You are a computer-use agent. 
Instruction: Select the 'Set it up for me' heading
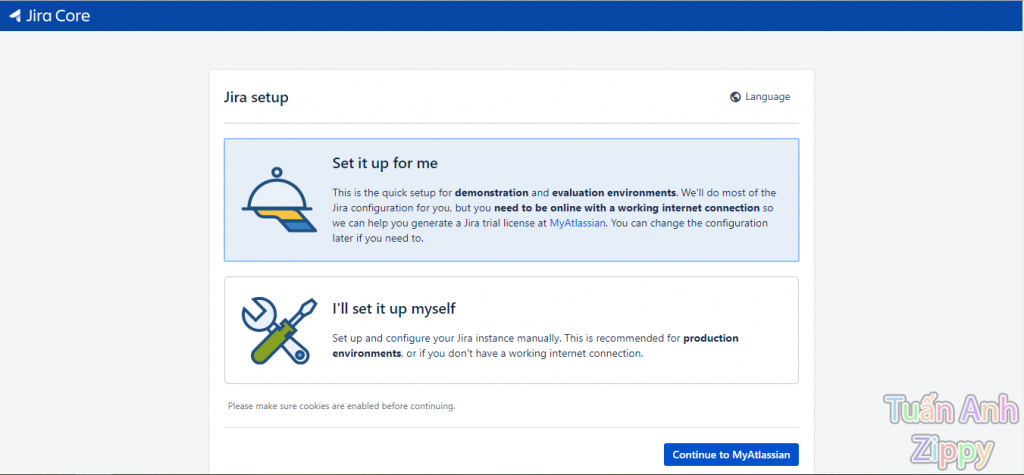pyautogui.click(x=385, y=163)
